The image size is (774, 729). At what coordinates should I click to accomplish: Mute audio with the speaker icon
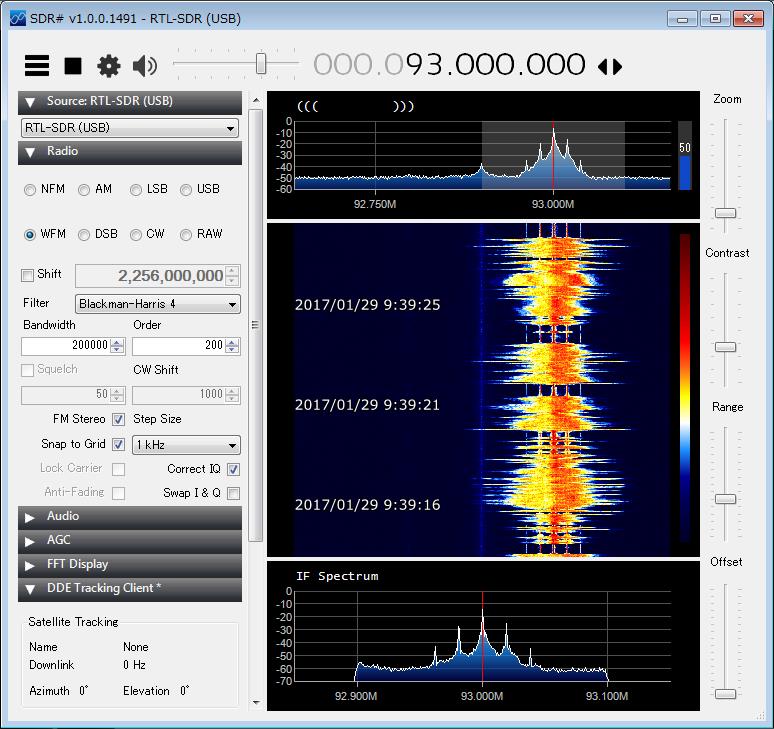145,66
